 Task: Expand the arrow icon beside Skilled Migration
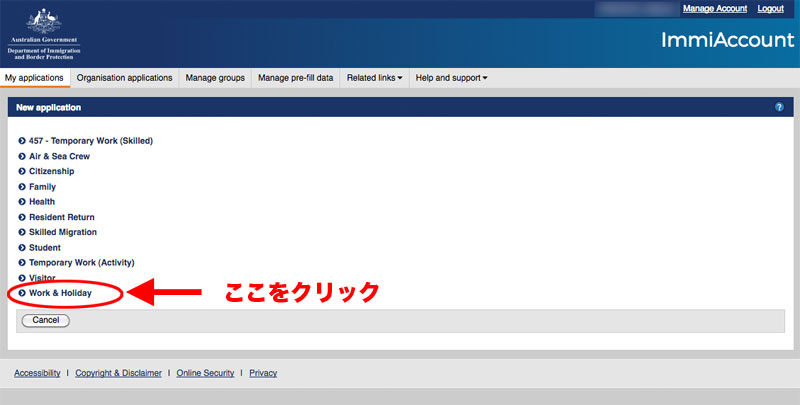pos(22,232)
